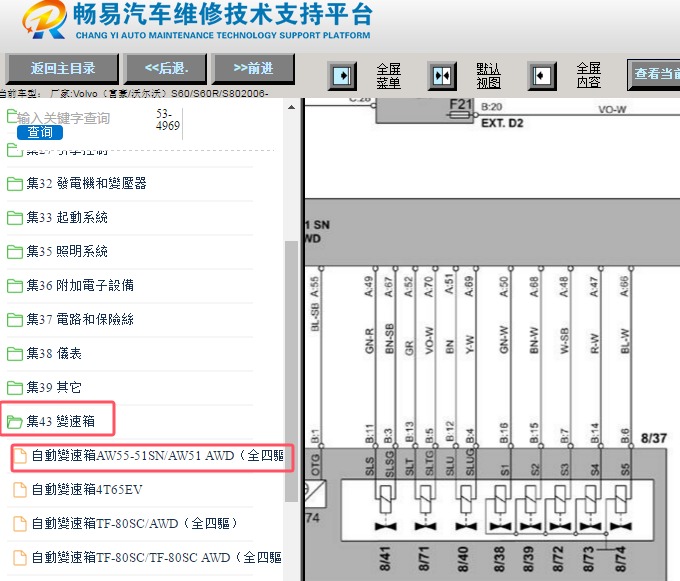Open document 自動變速箱TF-80SC/TF-80SC AWD
The height and width of the screenshot is (581, 680).
pos(157,557)
